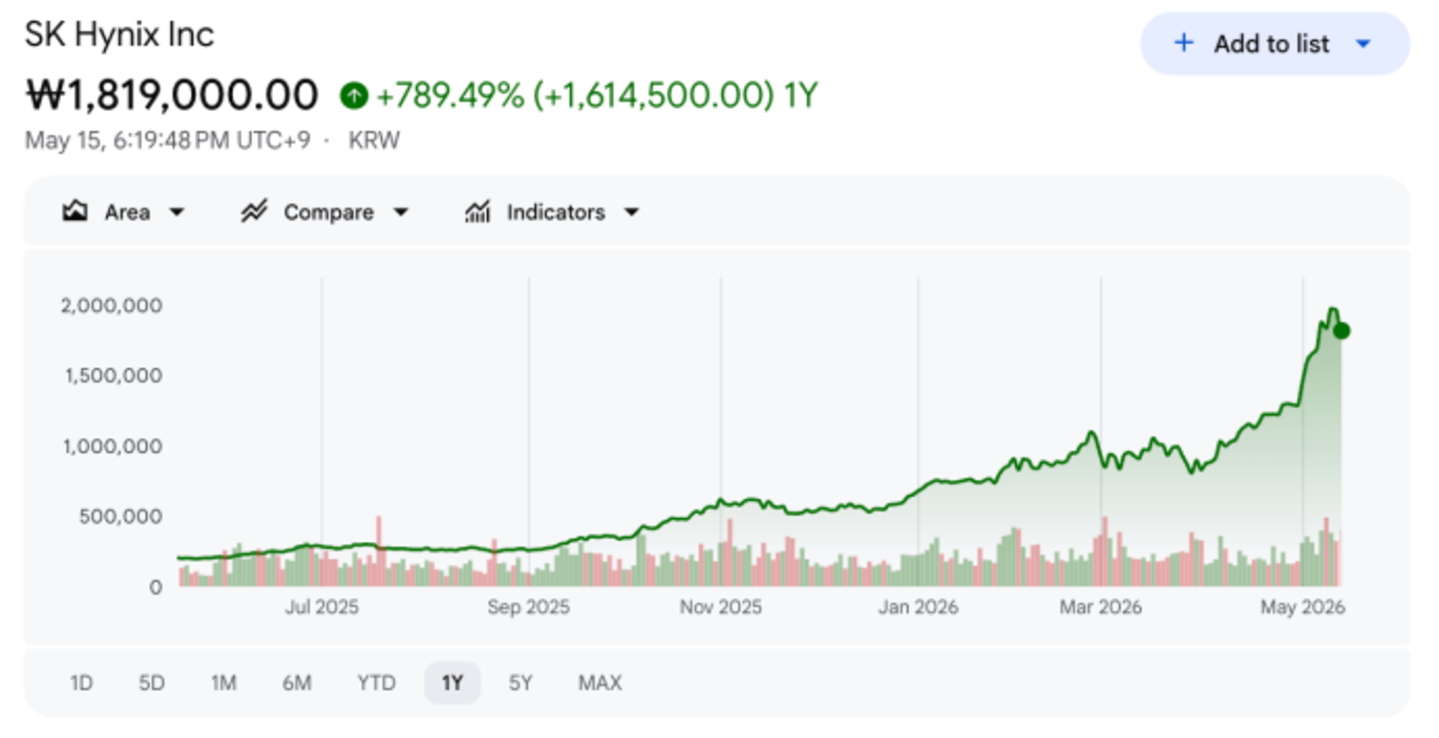Switch to the 1M range
The image size is (1439, 738).
tap(223, 683)
